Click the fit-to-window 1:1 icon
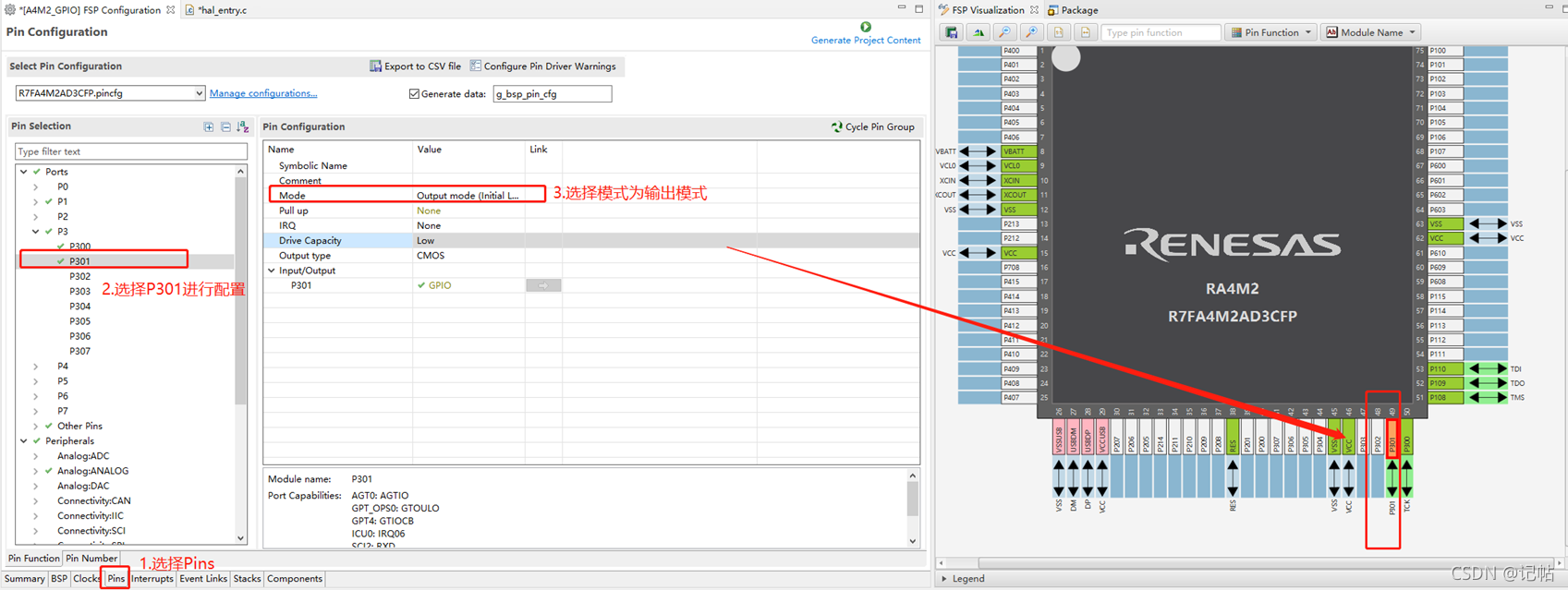 (1059, 32)
